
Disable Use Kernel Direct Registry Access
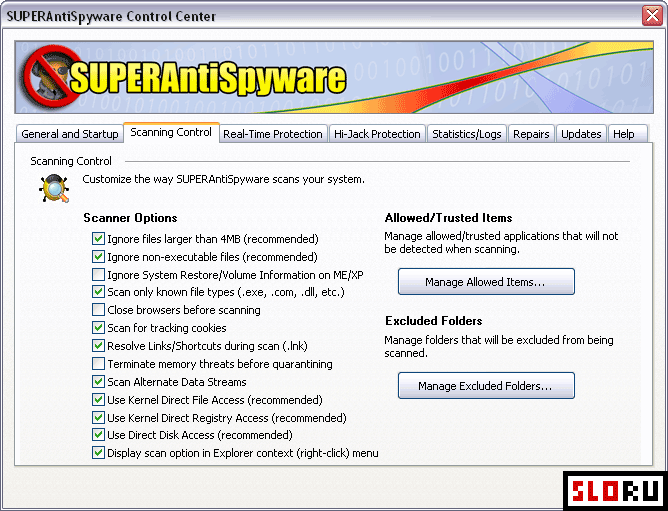pos(98,417)
